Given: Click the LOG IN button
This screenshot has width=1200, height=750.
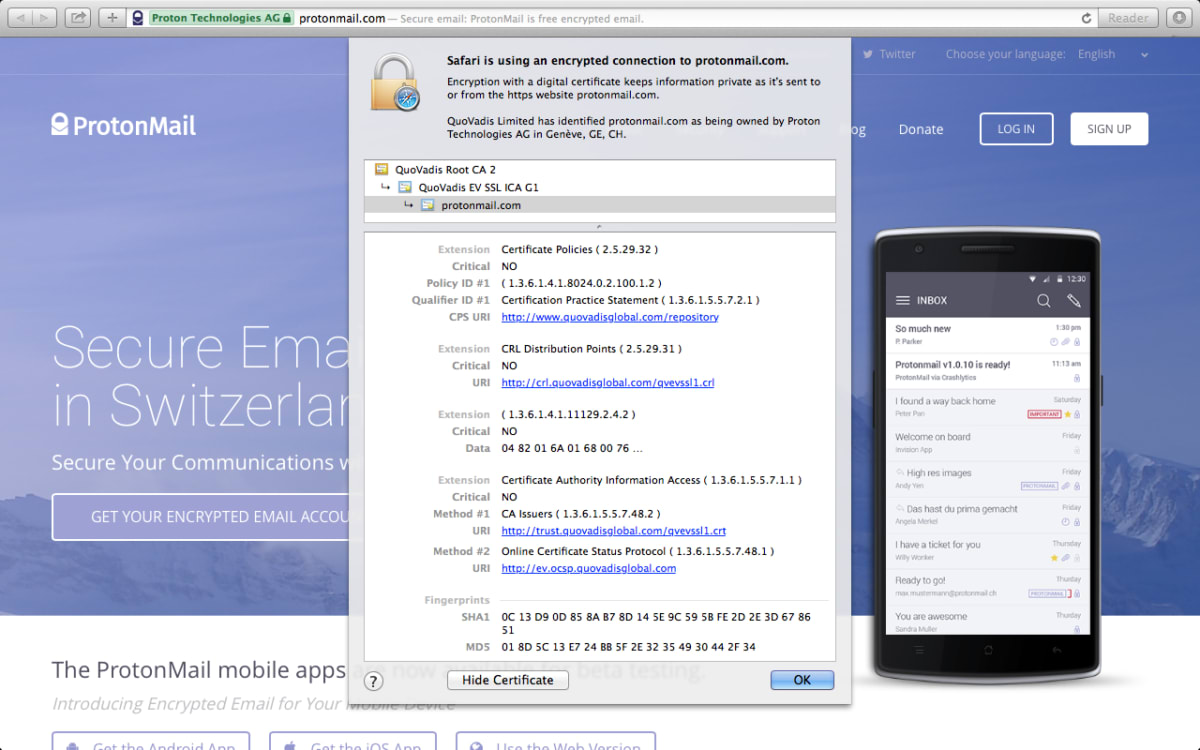Looking at the screenshot, I should 1015,129.
